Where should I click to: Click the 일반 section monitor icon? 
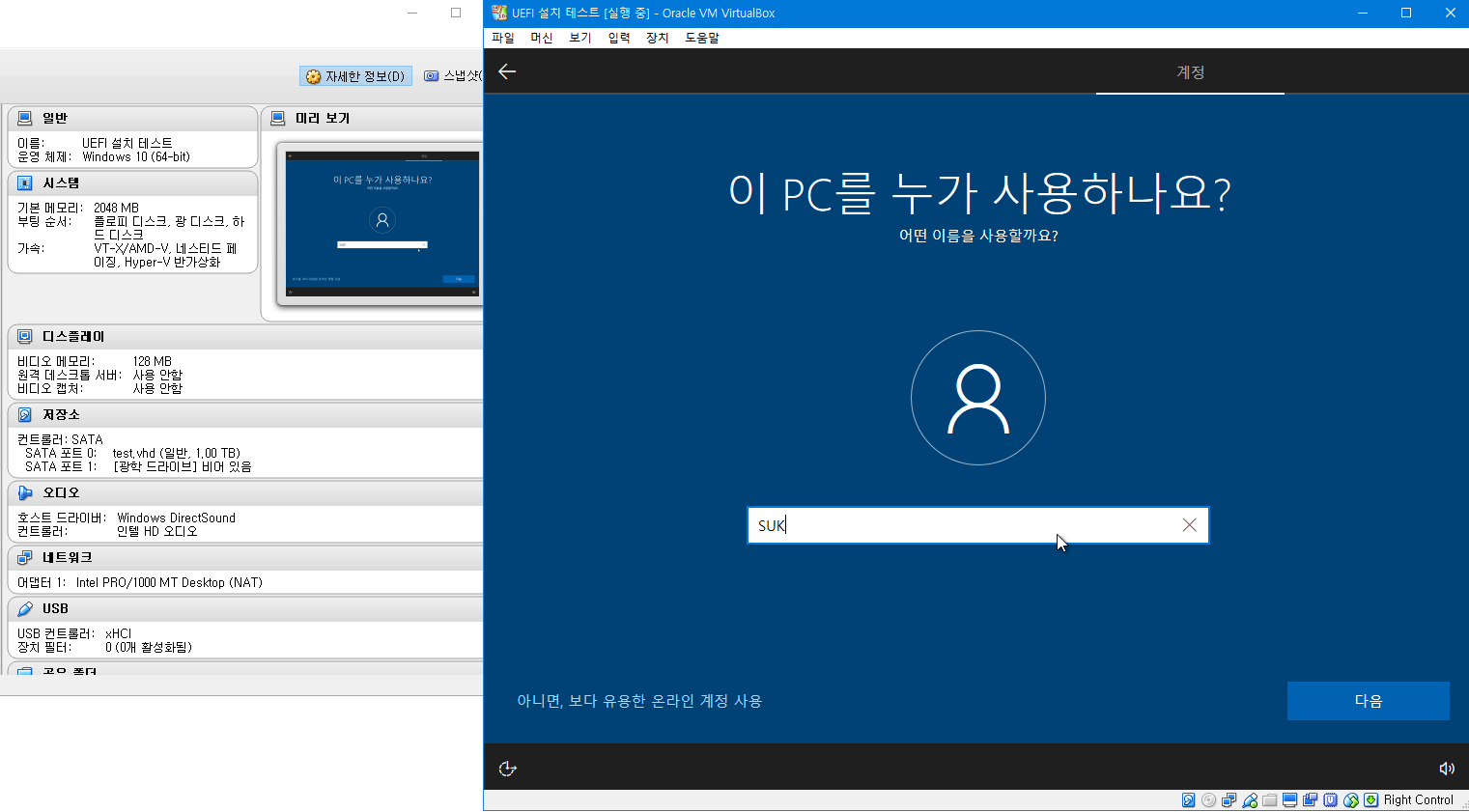[x=25, y=118]
